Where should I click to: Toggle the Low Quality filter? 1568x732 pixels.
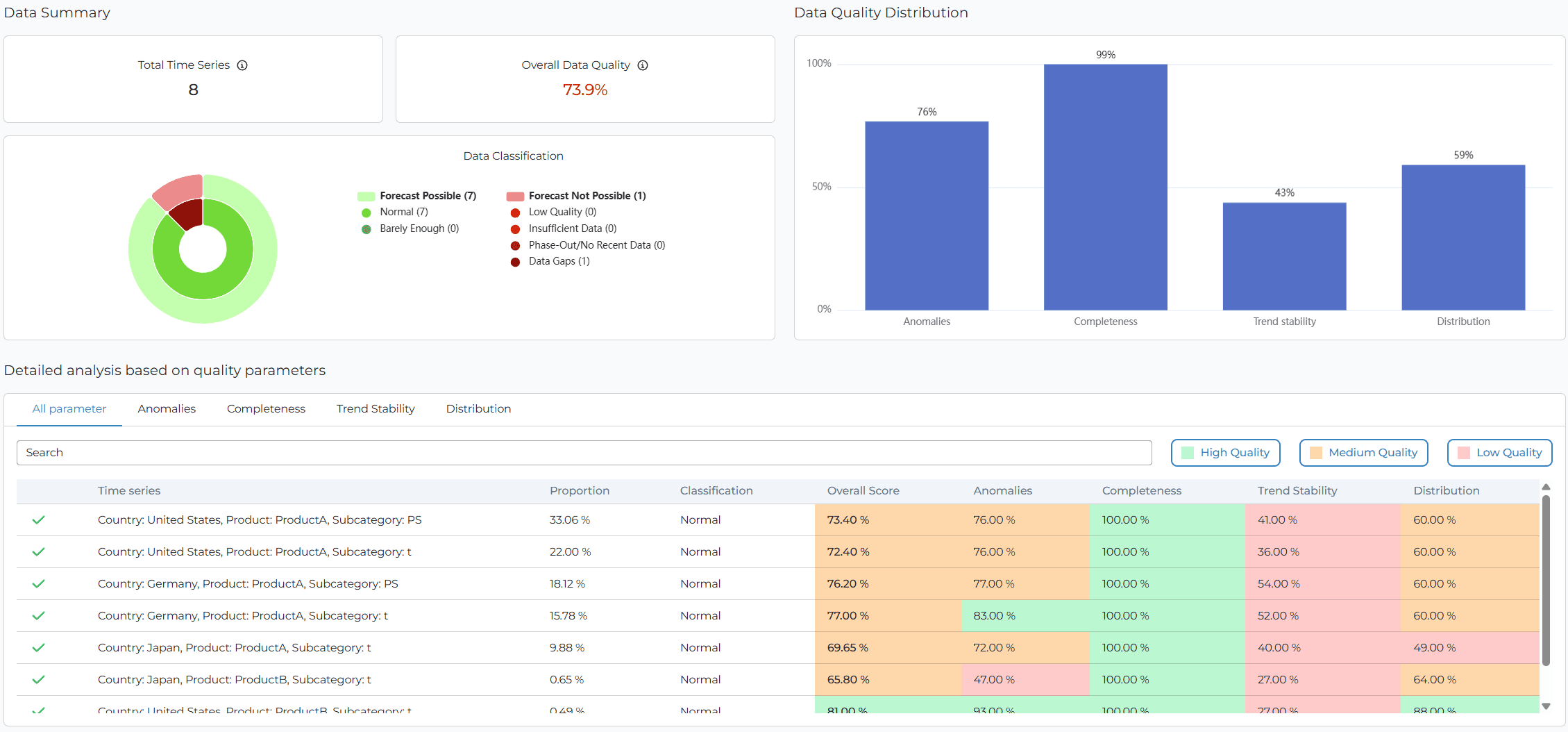pyautogui.click(x=1499, y=453)
